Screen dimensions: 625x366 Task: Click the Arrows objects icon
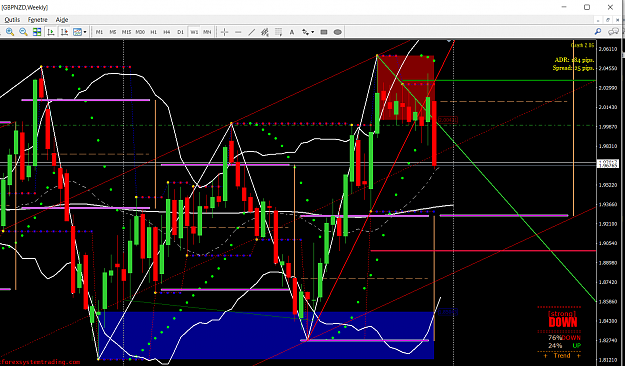(305, 32)
